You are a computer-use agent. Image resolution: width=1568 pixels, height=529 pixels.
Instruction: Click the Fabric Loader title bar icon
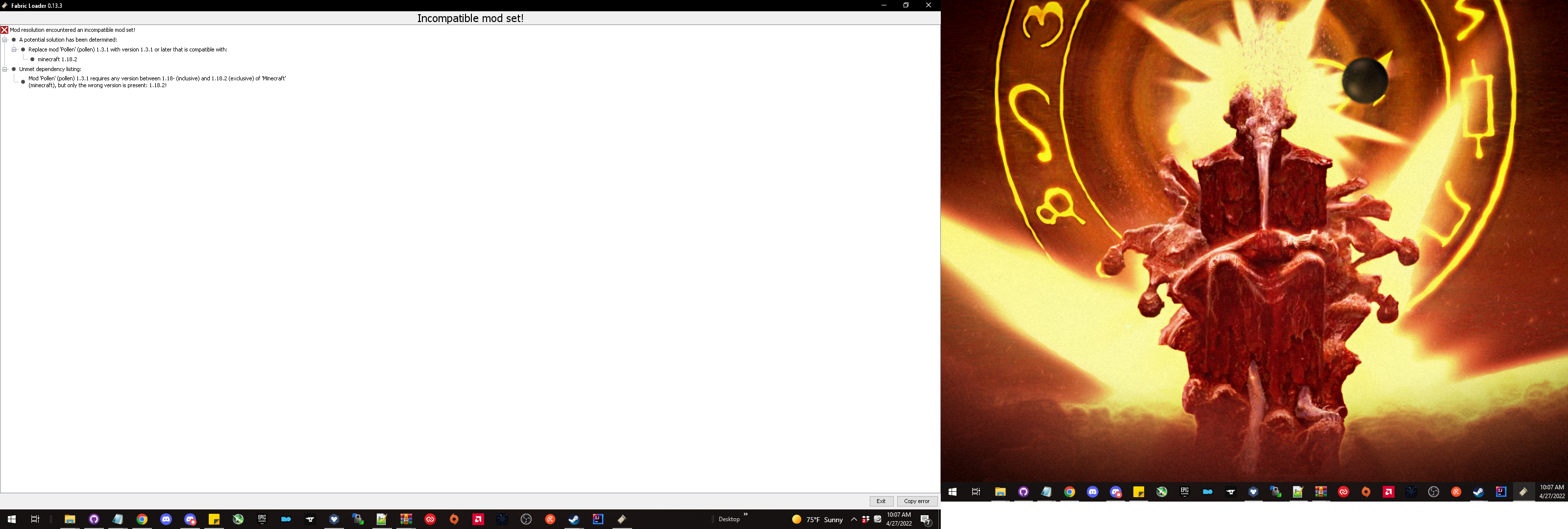point(5,5)
